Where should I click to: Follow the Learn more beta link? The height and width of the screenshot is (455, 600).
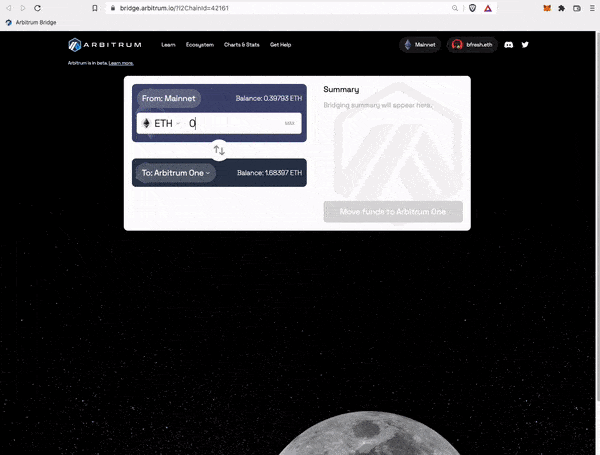[x=121, y=63]
